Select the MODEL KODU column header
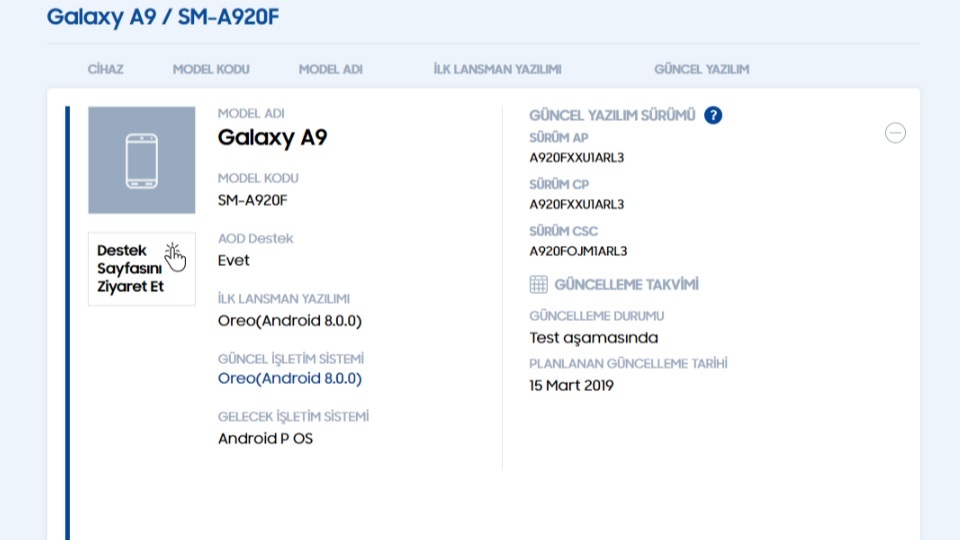 coord(211,69)
